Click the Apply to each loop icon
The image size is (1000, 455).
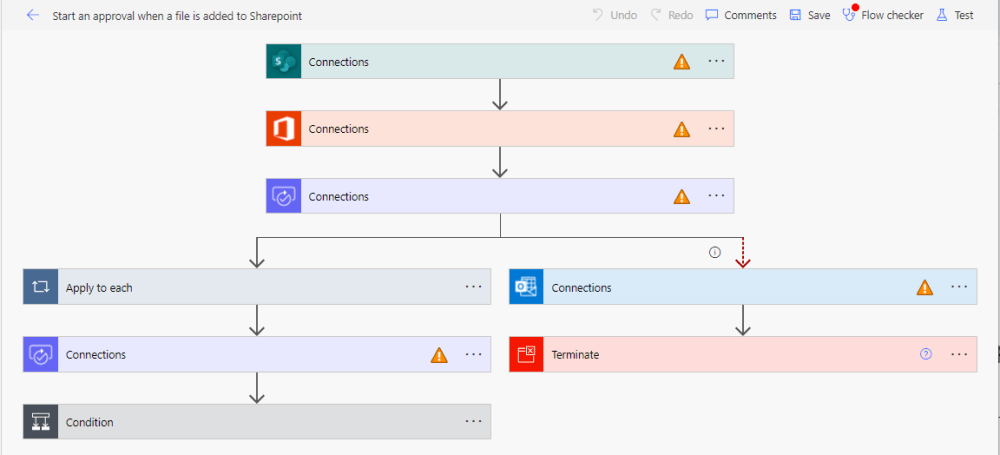tap(40, 287)
